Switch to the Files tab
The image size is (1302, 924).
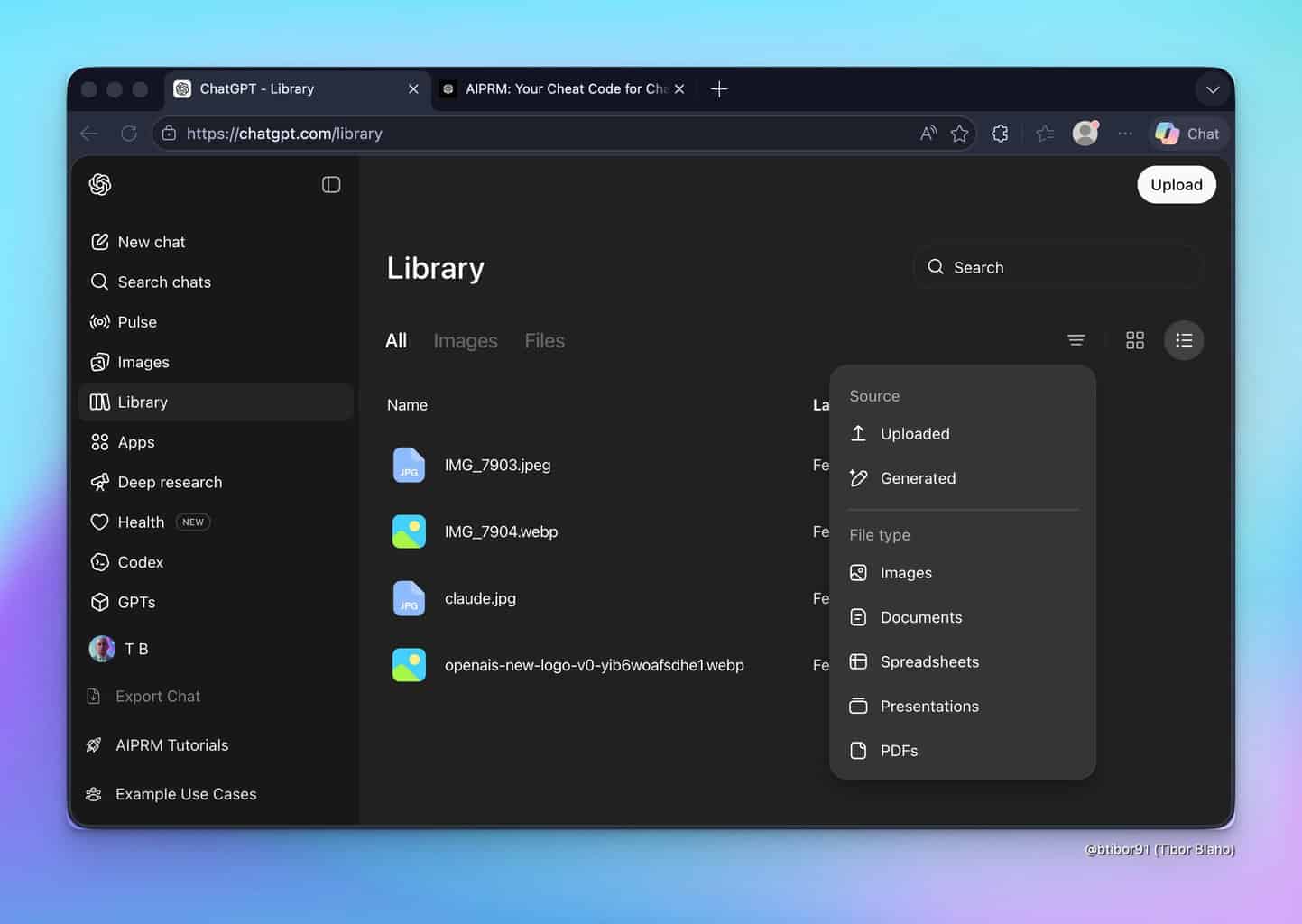(544, 340)
